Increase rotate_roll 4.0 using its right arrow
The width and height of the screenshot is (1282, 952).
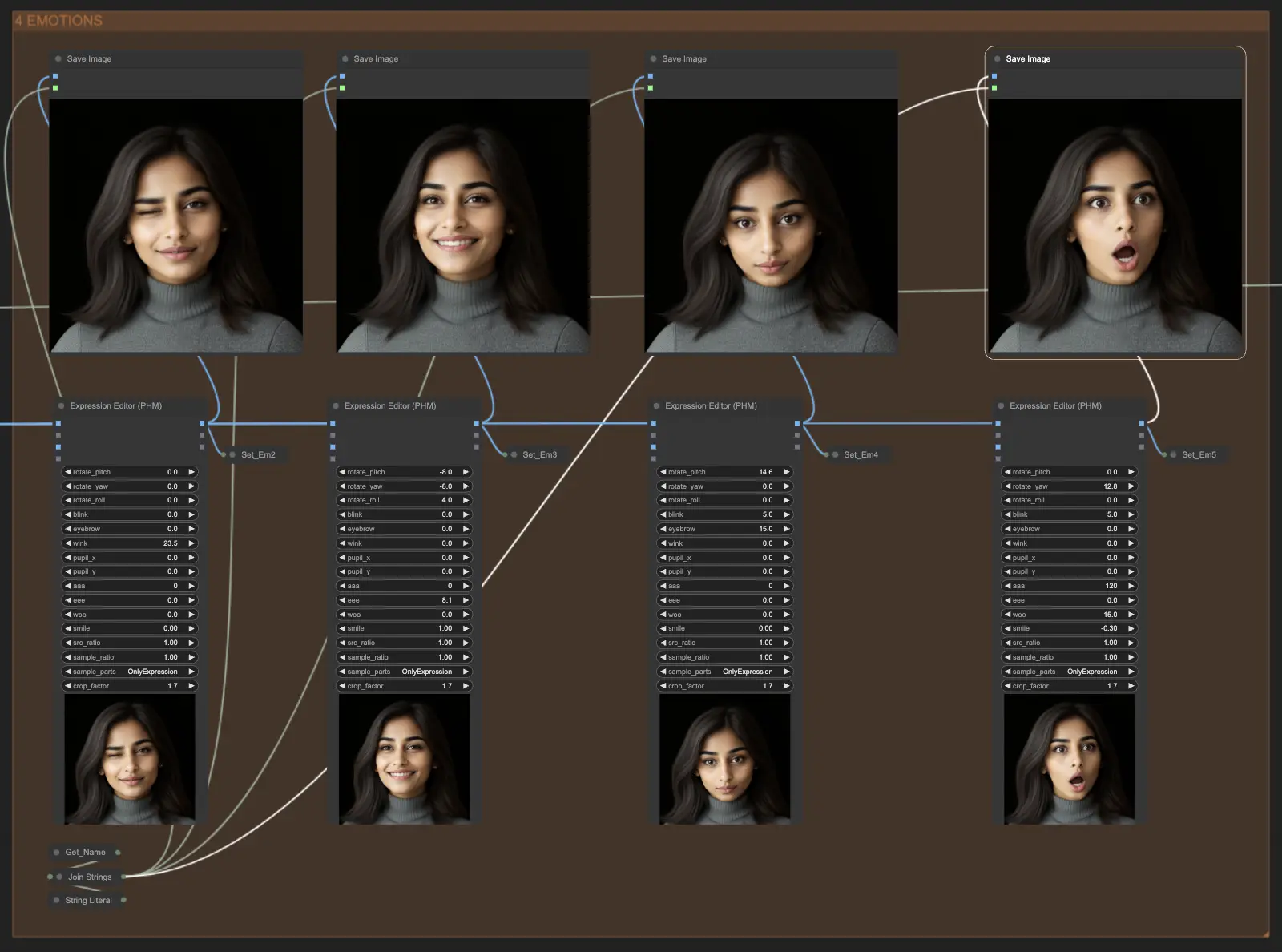pos(466,500)
